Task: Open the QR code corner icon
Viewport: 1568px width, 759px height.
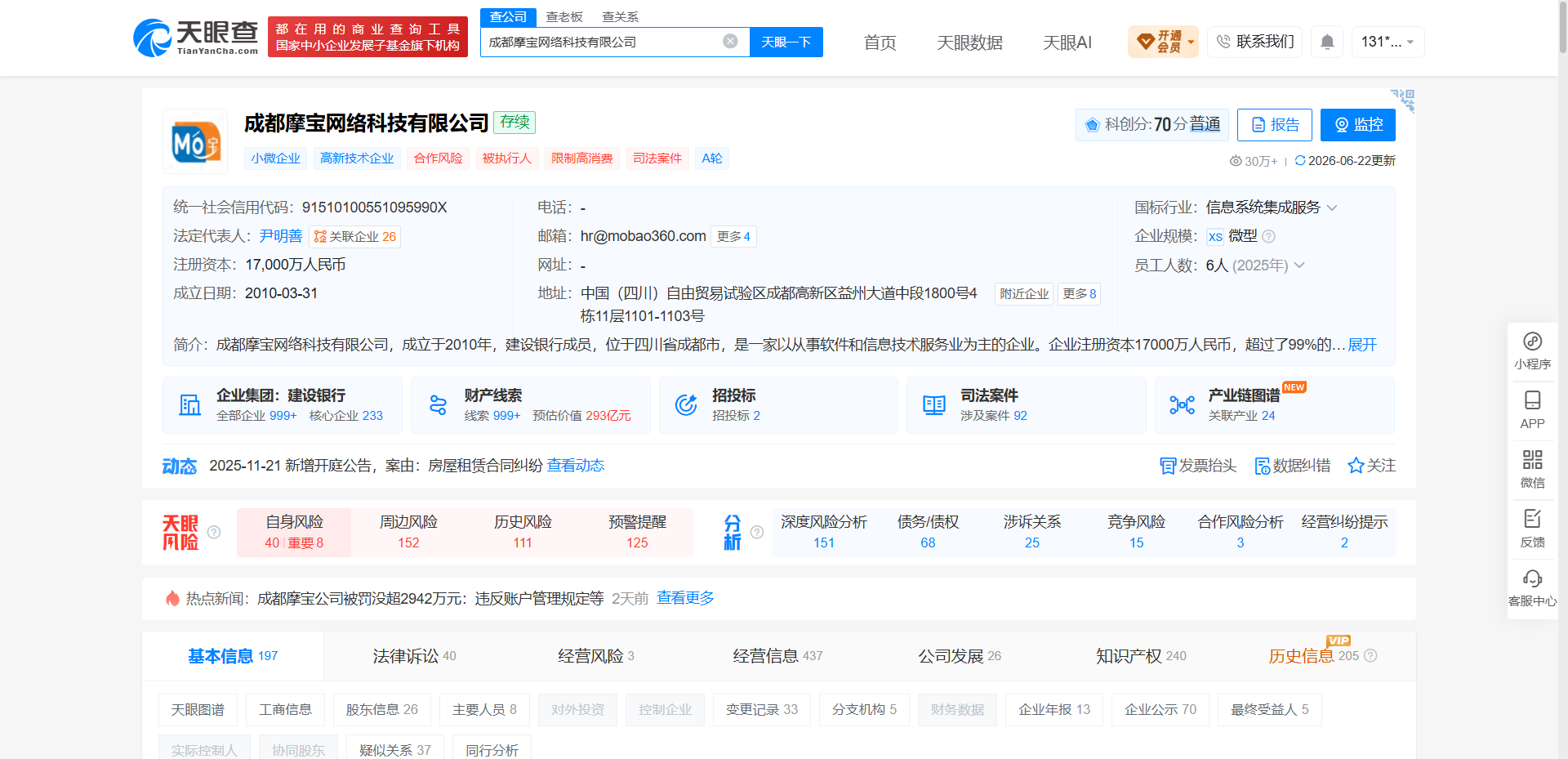Action: tap(1403, 100)
